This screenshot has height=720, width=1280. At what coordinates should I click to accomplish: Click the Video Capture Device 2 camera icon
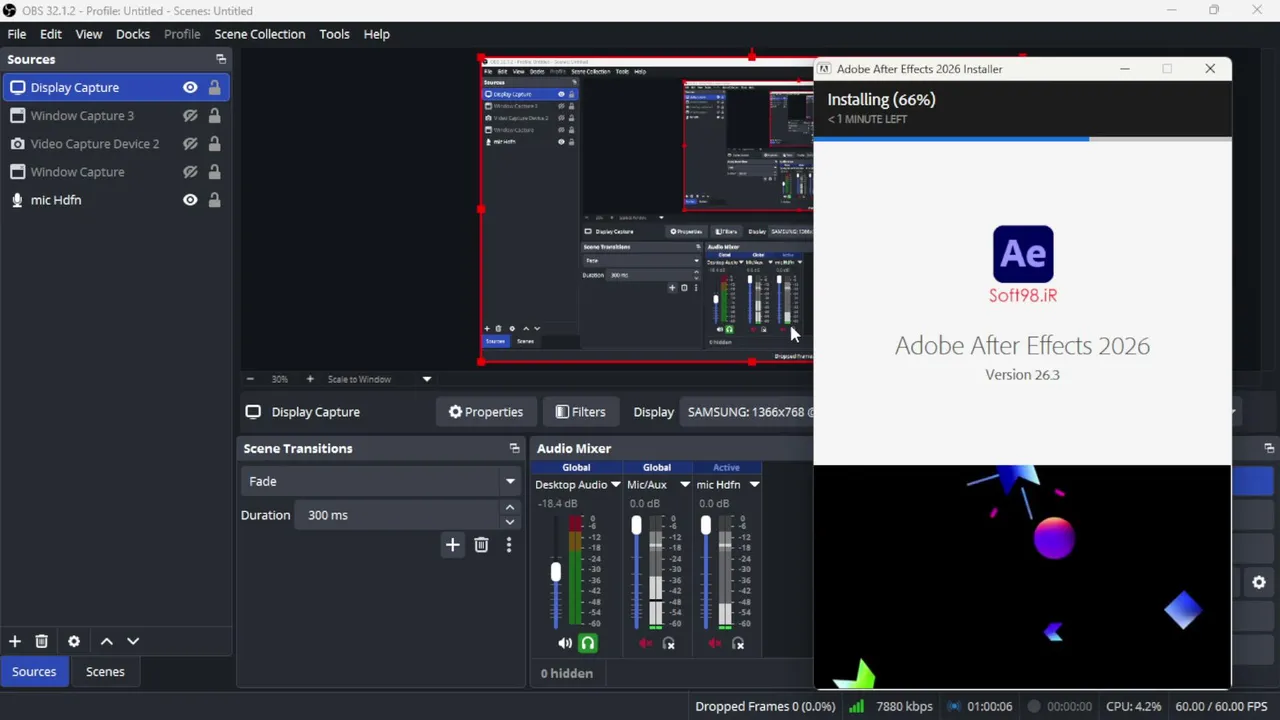tap(17, 144)
